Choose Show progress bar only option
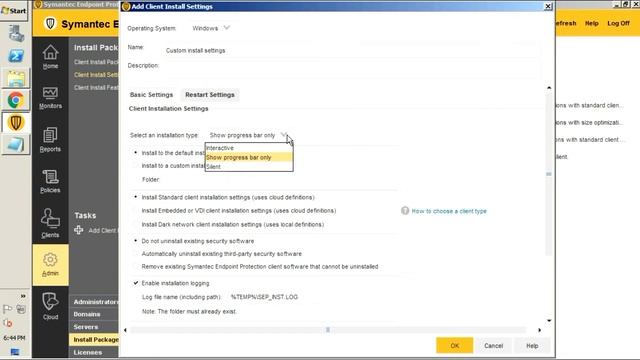Image resolution: width=640 pixels, height=360 pixels. click(249, 157)
